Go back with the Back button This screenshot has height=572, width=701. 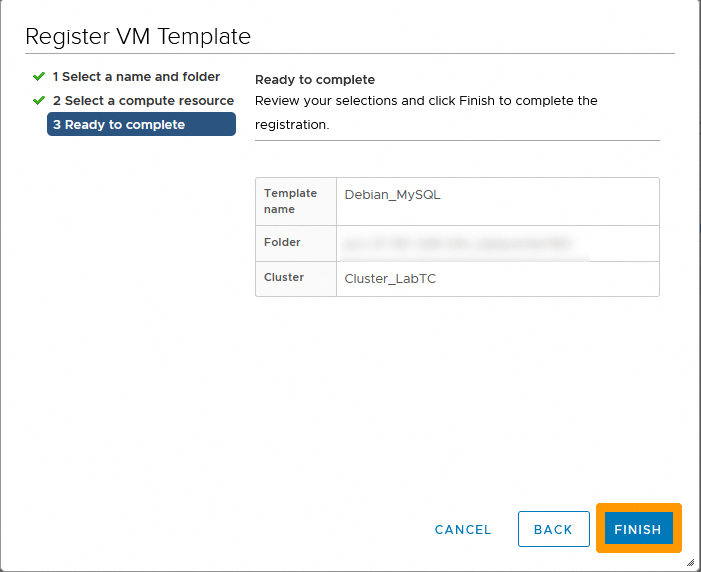[x=552, y=529]
